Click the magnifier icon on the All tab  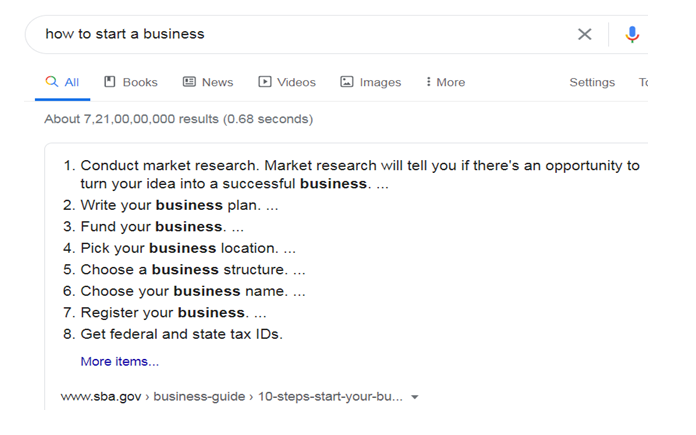click(x=51, y=82)
